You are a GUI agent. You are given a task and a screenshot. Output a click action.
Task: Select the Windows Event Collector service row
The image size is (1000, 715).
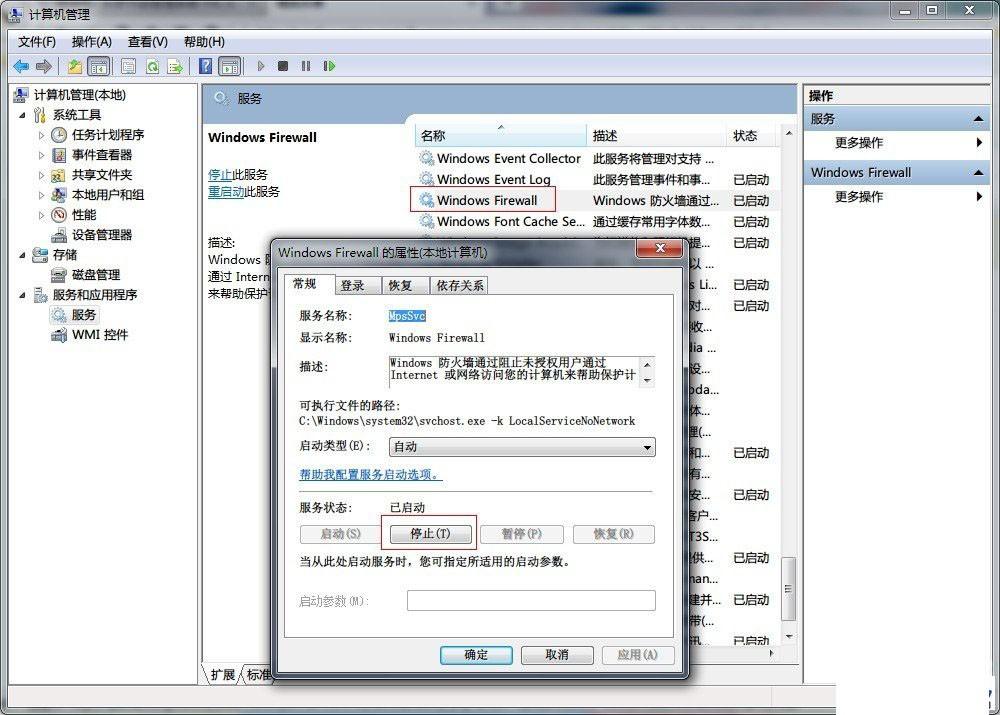(x=597, y=158)
